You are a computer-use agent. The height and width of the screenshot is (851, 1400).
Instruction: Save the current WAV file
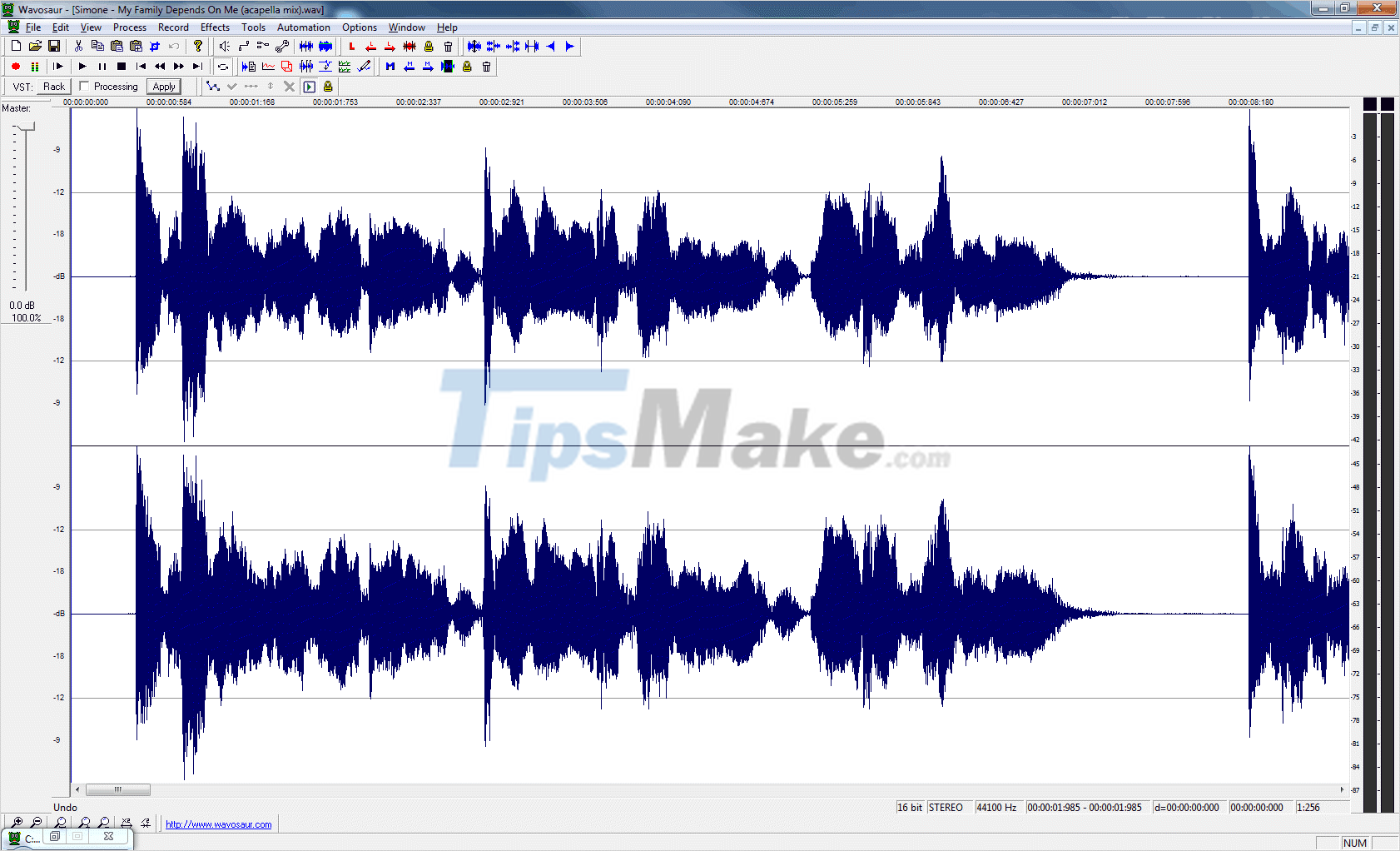(53, 46)
